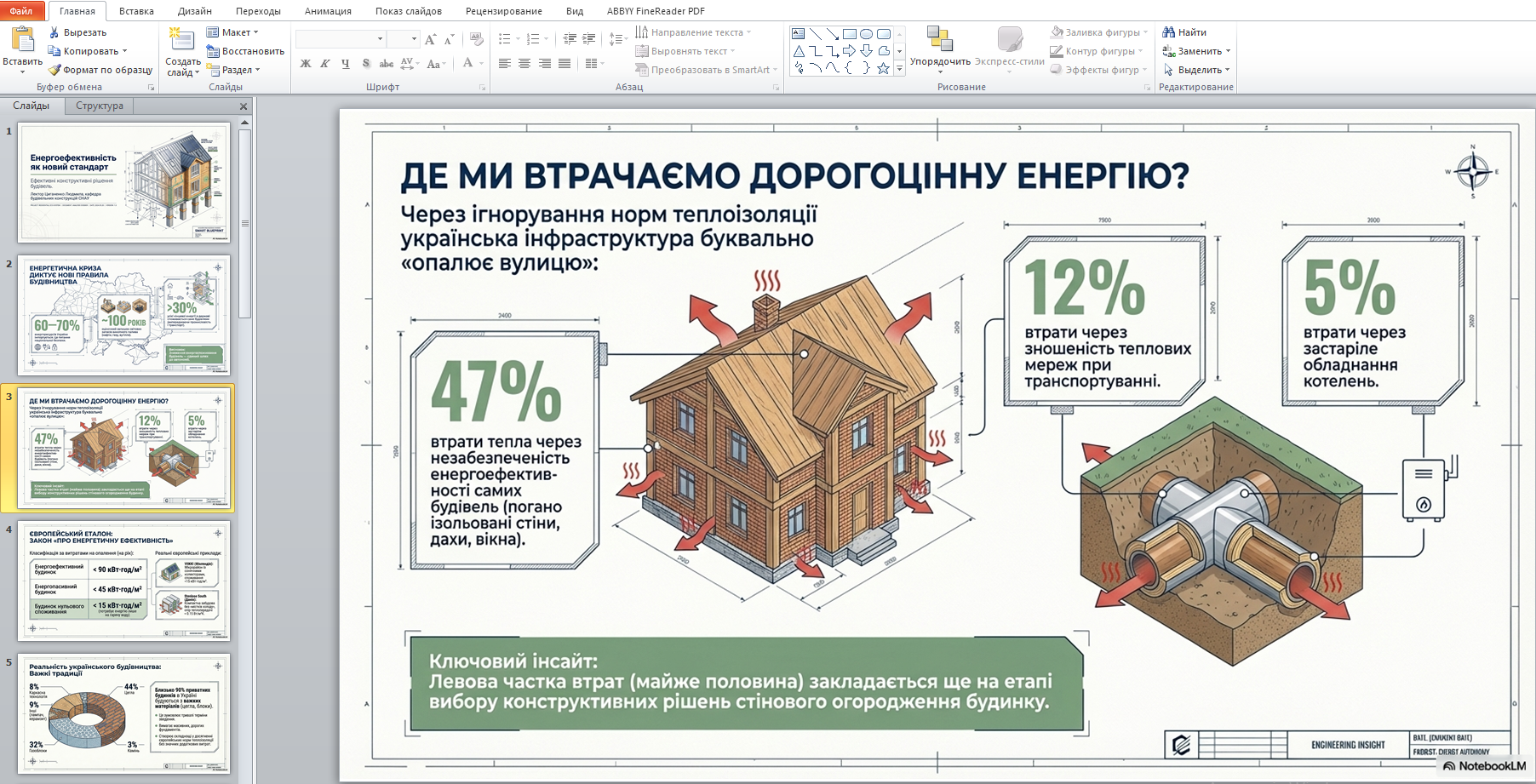This screenshot has width=1536, height=784.
Task: Choose the oval shape from shapes gallery
Action: coord(866,34)
